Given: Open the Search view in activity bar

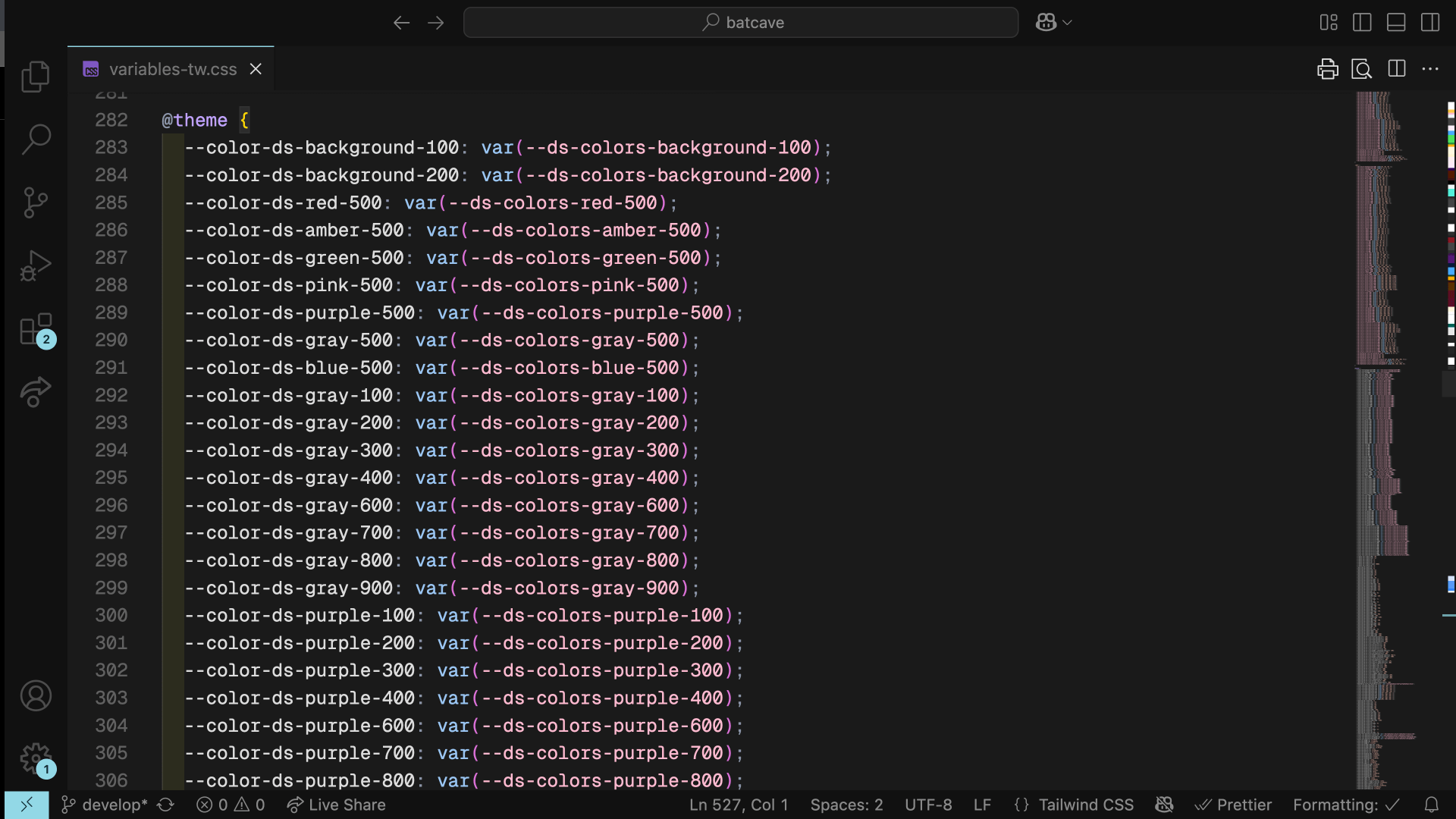Looking at the screenshot, I should (x=36, y=140).
